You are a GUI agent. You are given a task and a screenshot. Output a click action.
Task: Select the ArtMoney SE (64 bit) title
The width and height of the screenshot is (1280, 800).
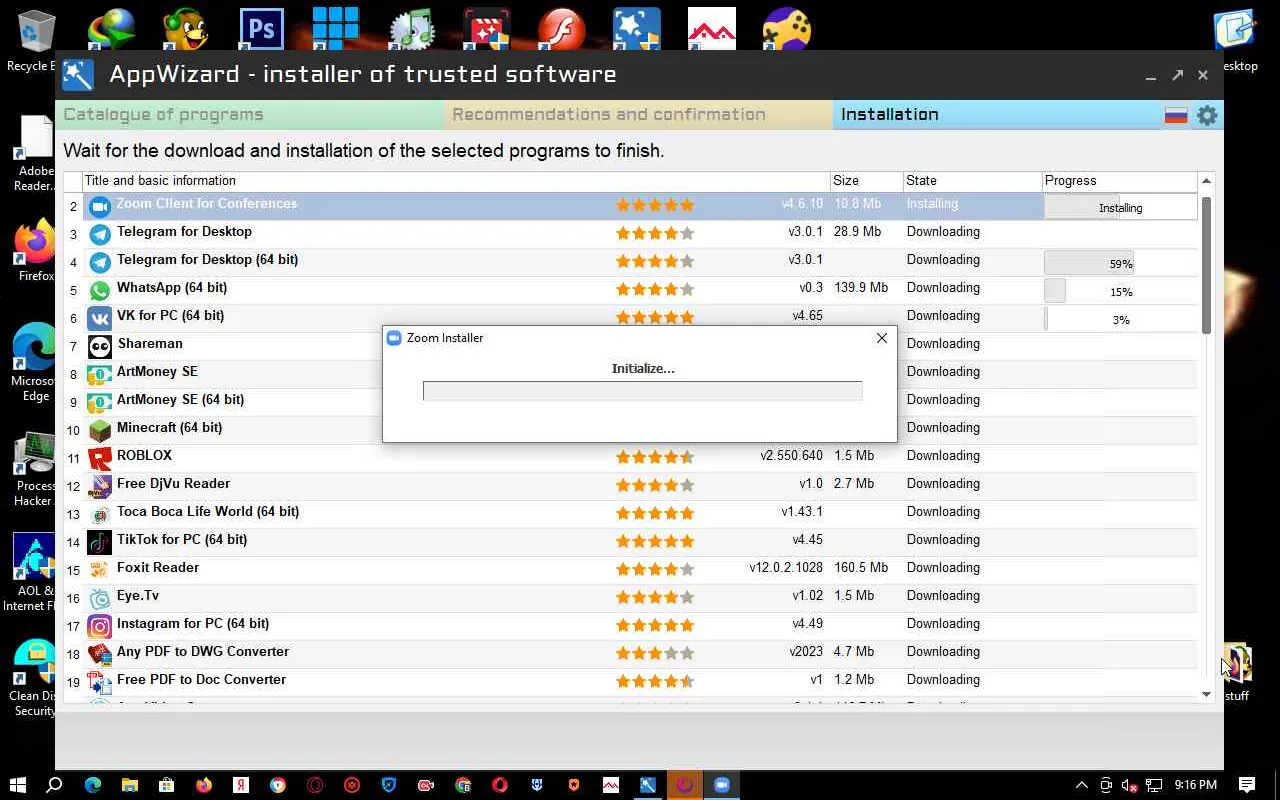tap(180, 399)
